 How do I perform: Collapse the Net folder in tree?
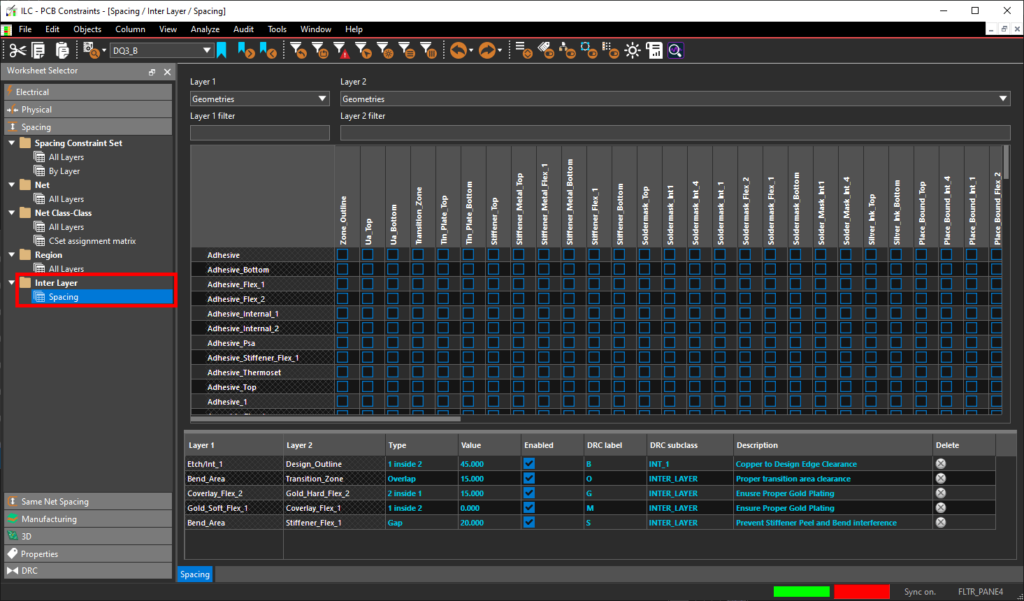tap(12, 185)
